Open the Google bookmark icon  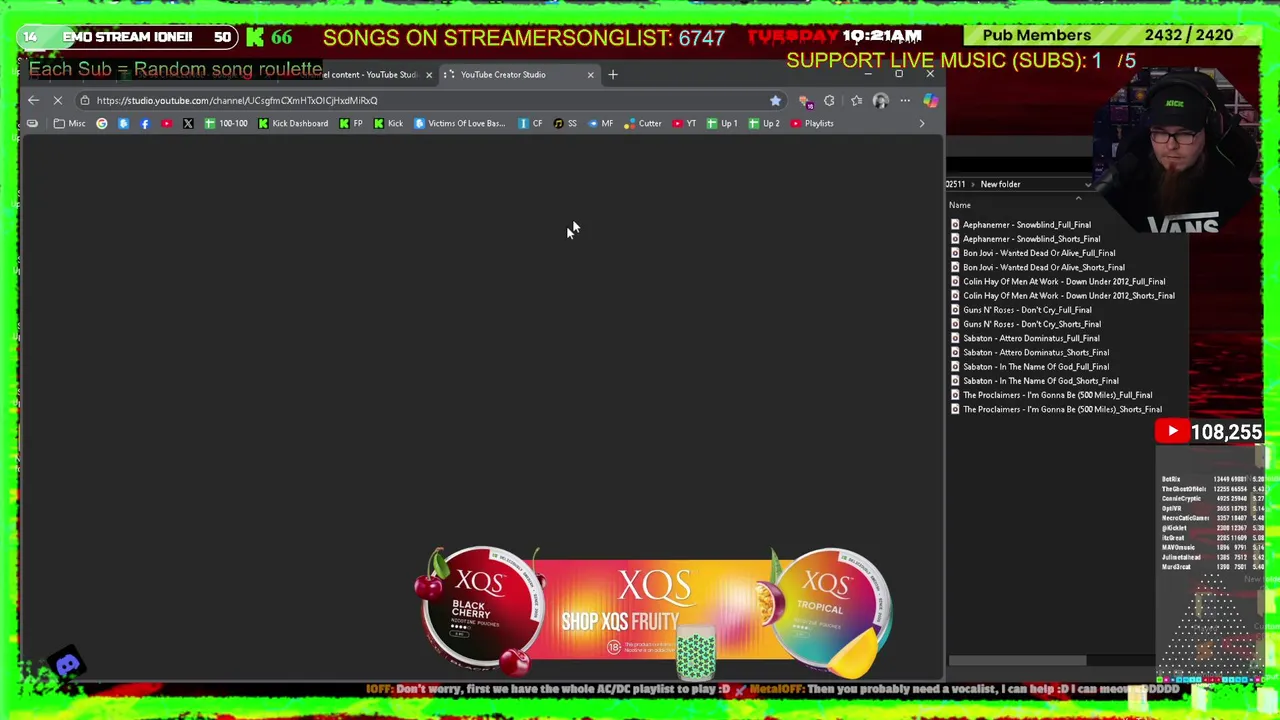[x=102, y=123]
